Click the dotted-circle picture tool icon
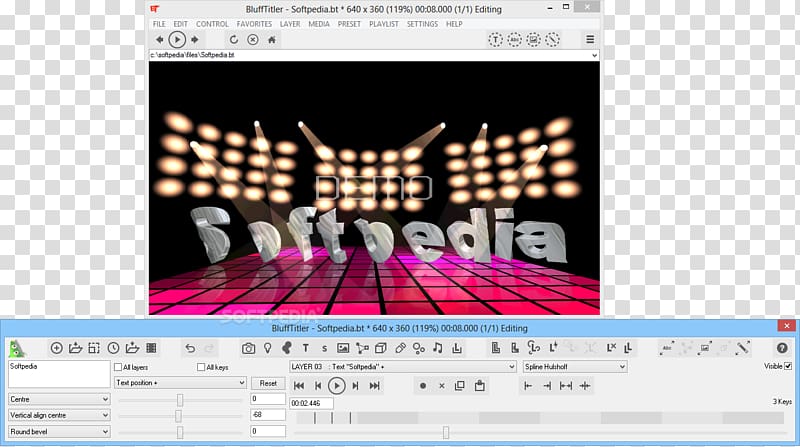 [533, 39]
